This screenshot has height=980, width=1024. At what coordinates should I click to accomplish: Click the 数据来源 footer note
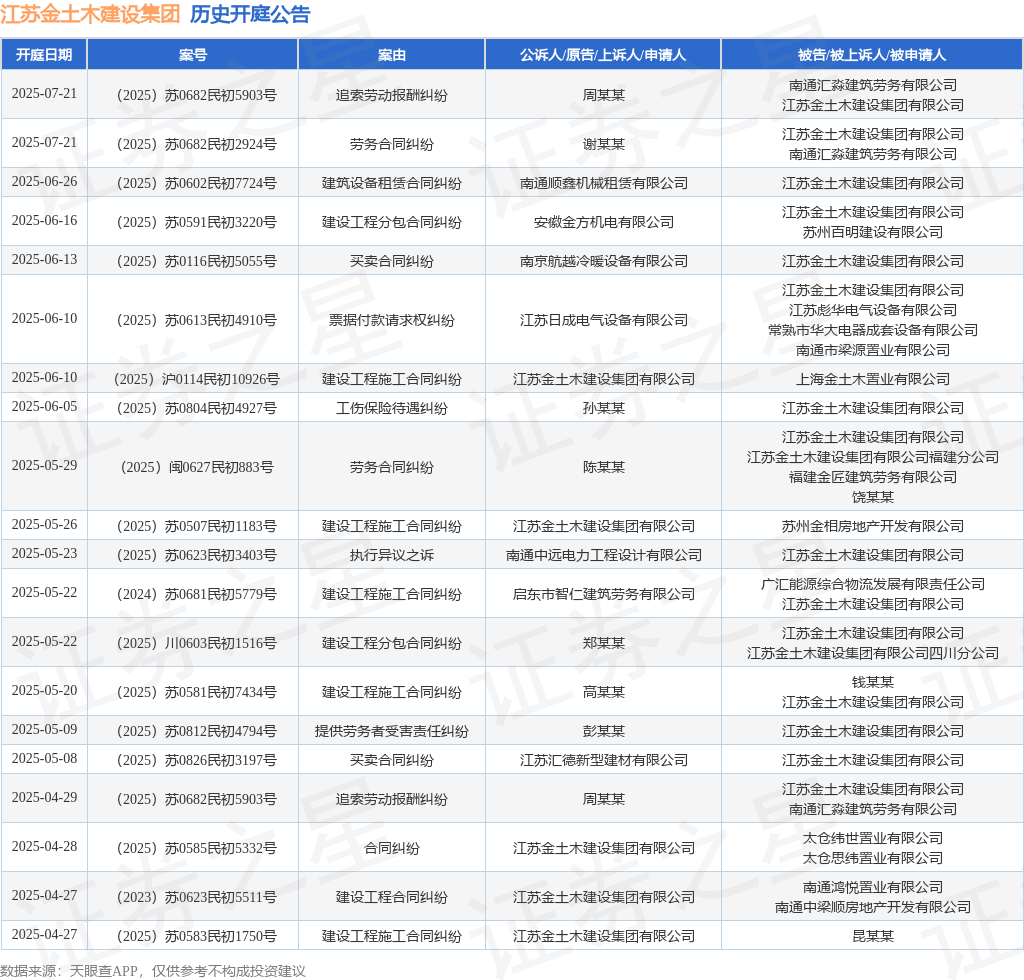[153, 971]
